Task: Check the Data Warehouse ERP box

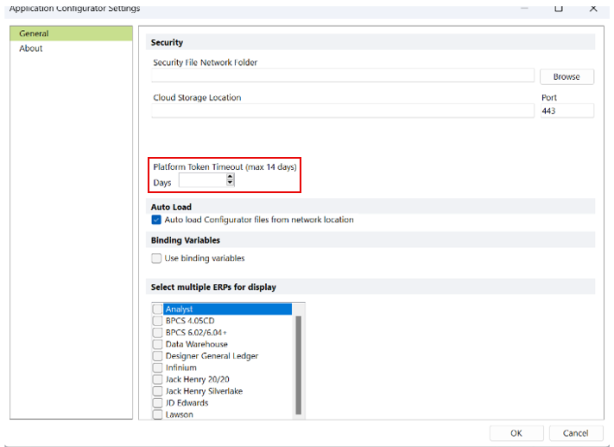Action: point(157,344)
